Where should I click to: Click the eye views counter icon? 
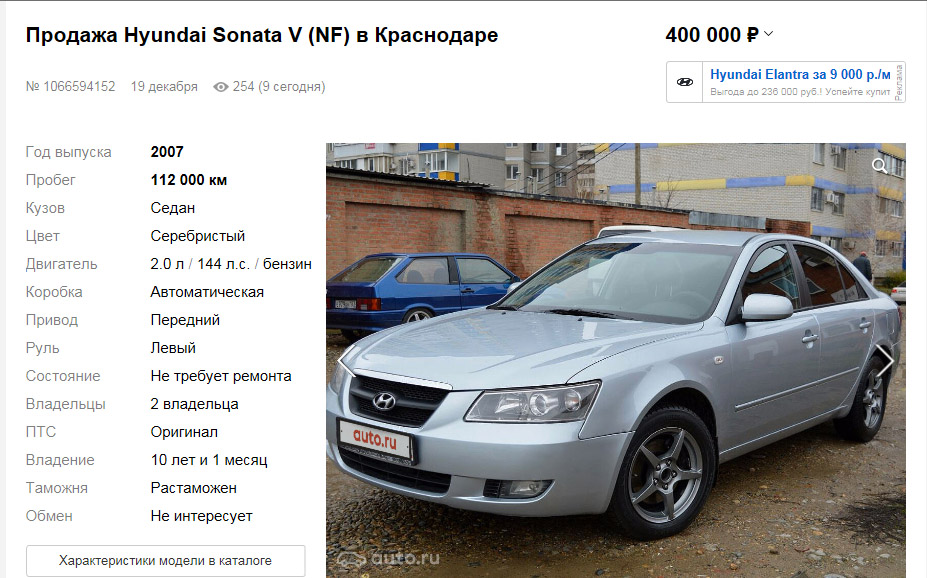click(x=221, y=87)
